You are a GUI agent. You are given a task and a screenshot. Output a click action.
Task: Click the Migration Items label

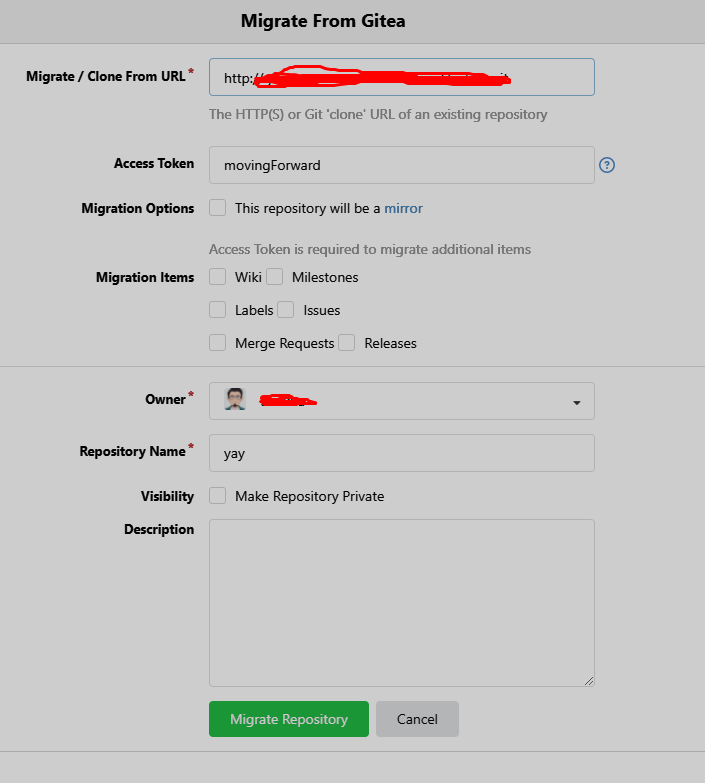tap(145, 277)
